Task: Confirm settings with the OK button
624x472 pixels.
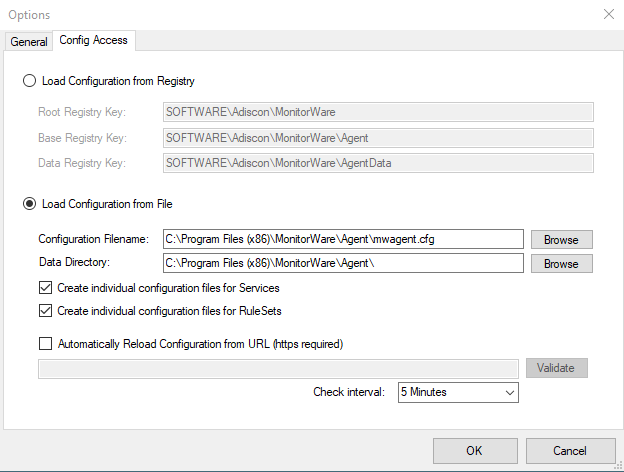Action: pyautogui.click(x=474, y=451)
